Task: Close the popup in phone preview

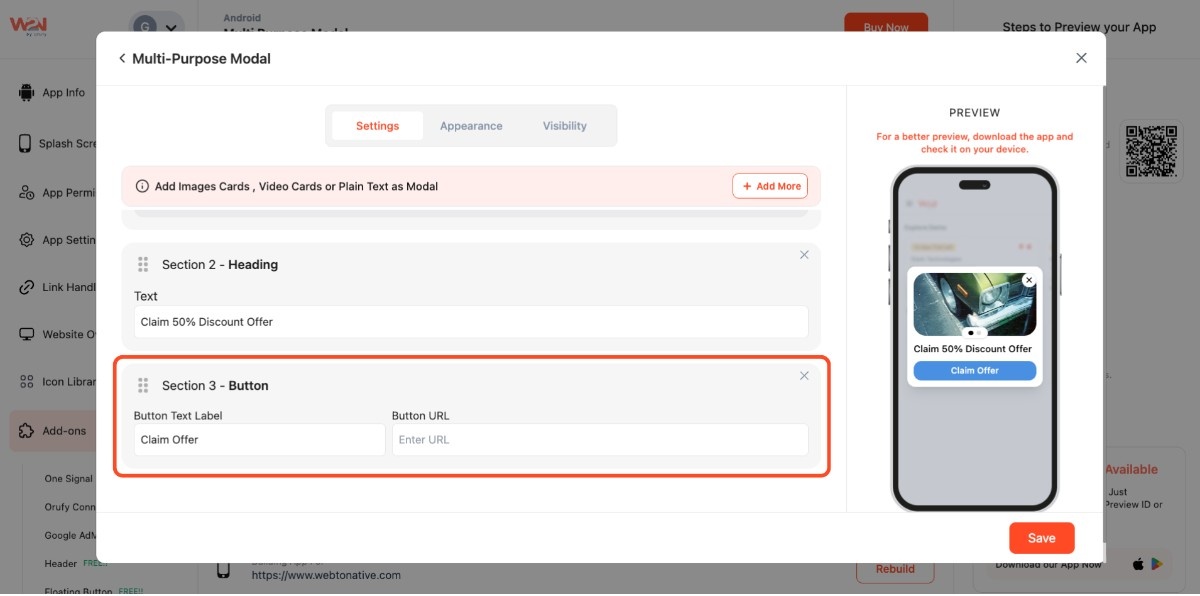Action: pyautogui.click(x=1029, y=281)
